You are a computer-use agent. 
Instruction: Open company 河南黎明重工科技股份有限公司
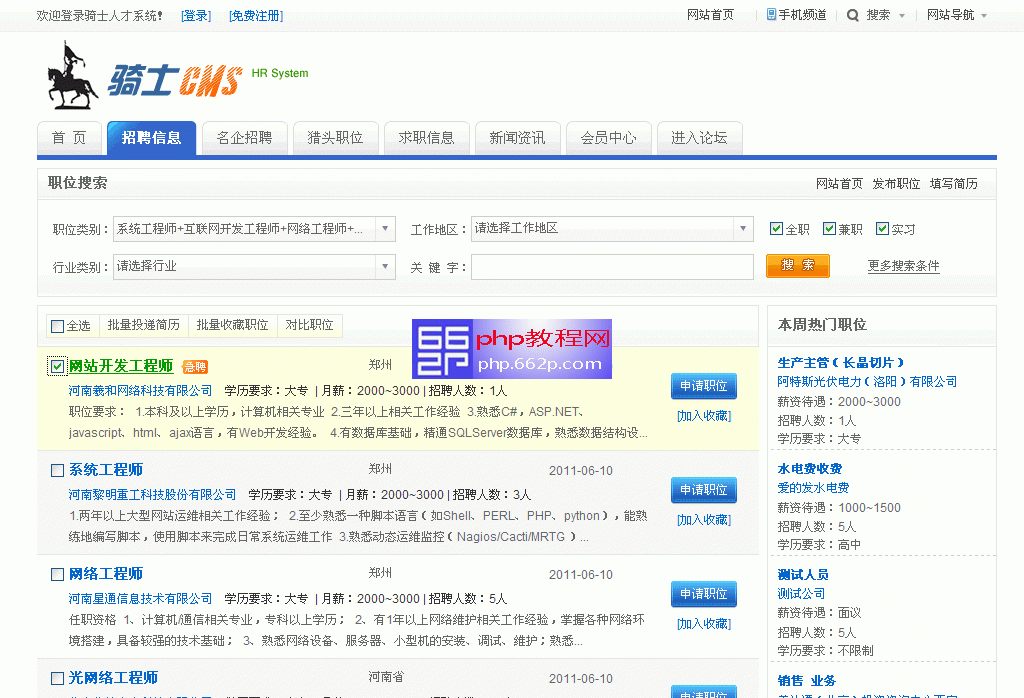[x=153, y=495]
